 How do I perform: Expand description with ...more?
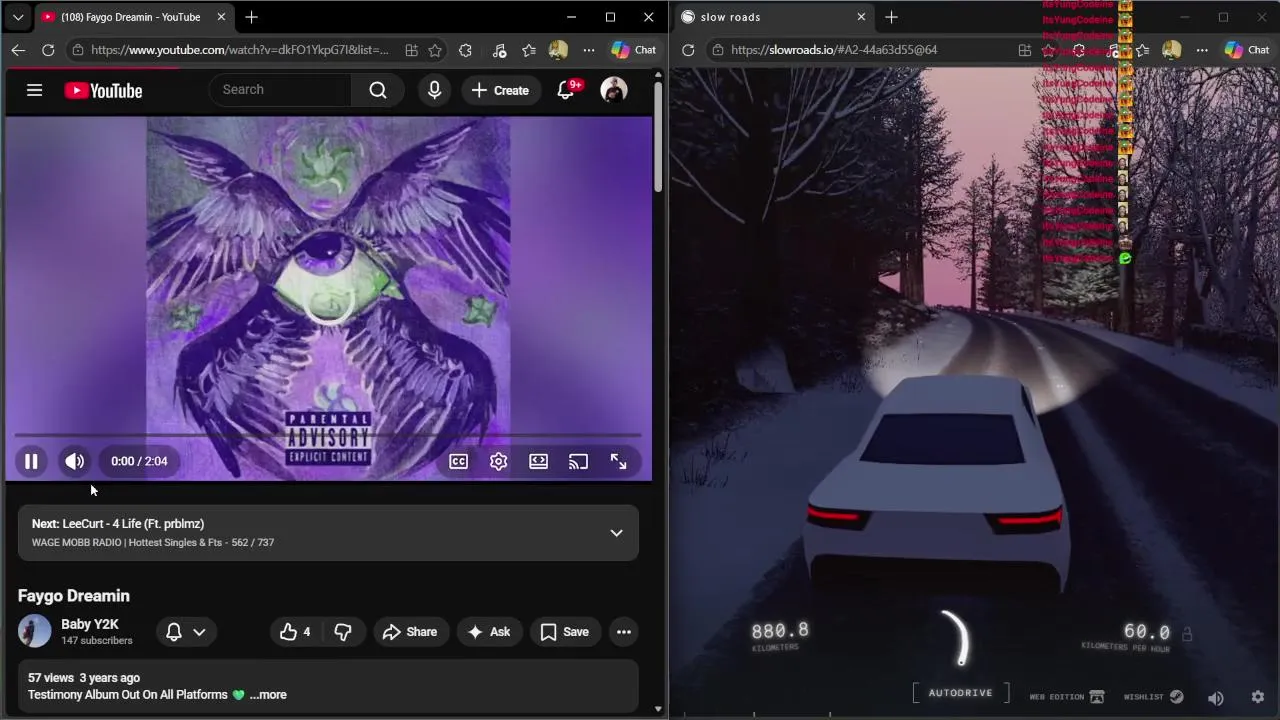(268, 695)
